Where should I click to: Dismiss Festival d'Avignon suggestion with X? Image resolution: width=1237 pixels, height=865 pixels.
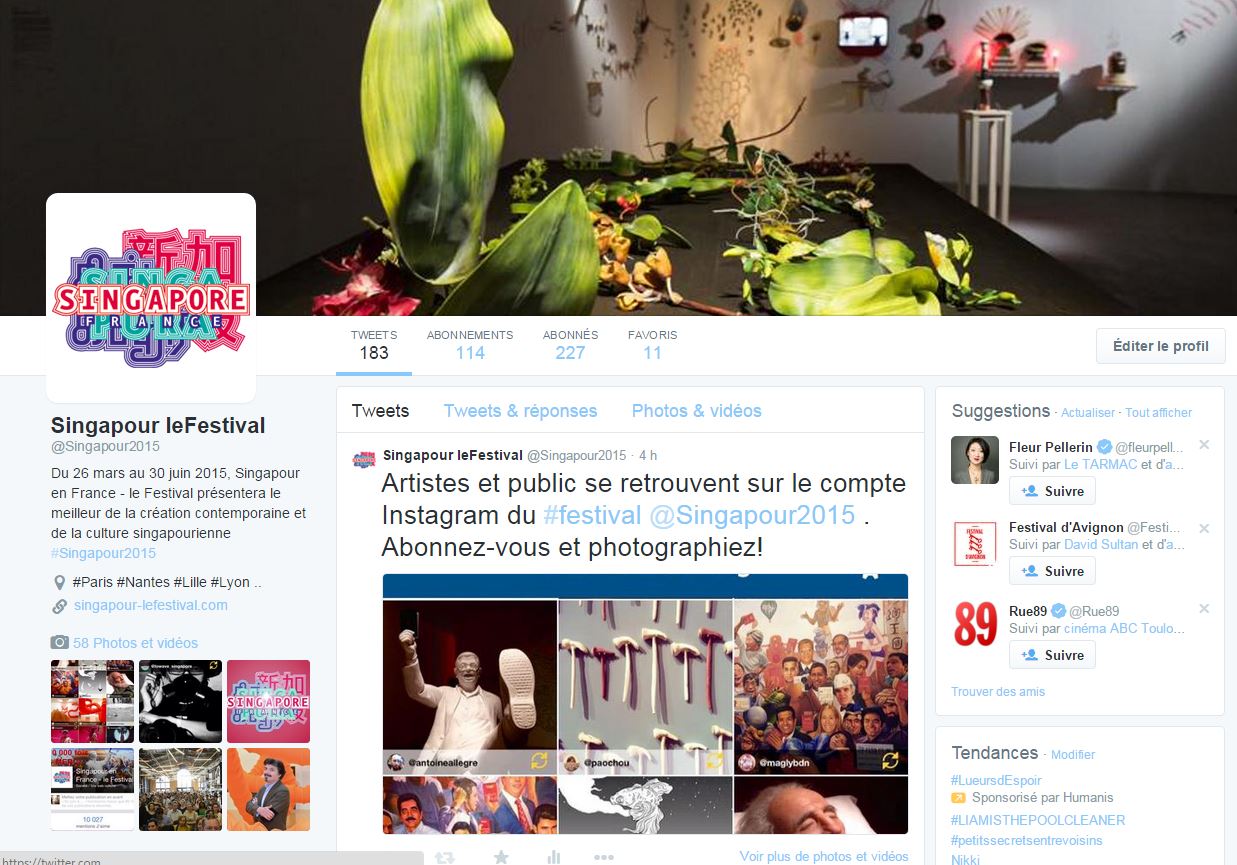pos(1204,528)
